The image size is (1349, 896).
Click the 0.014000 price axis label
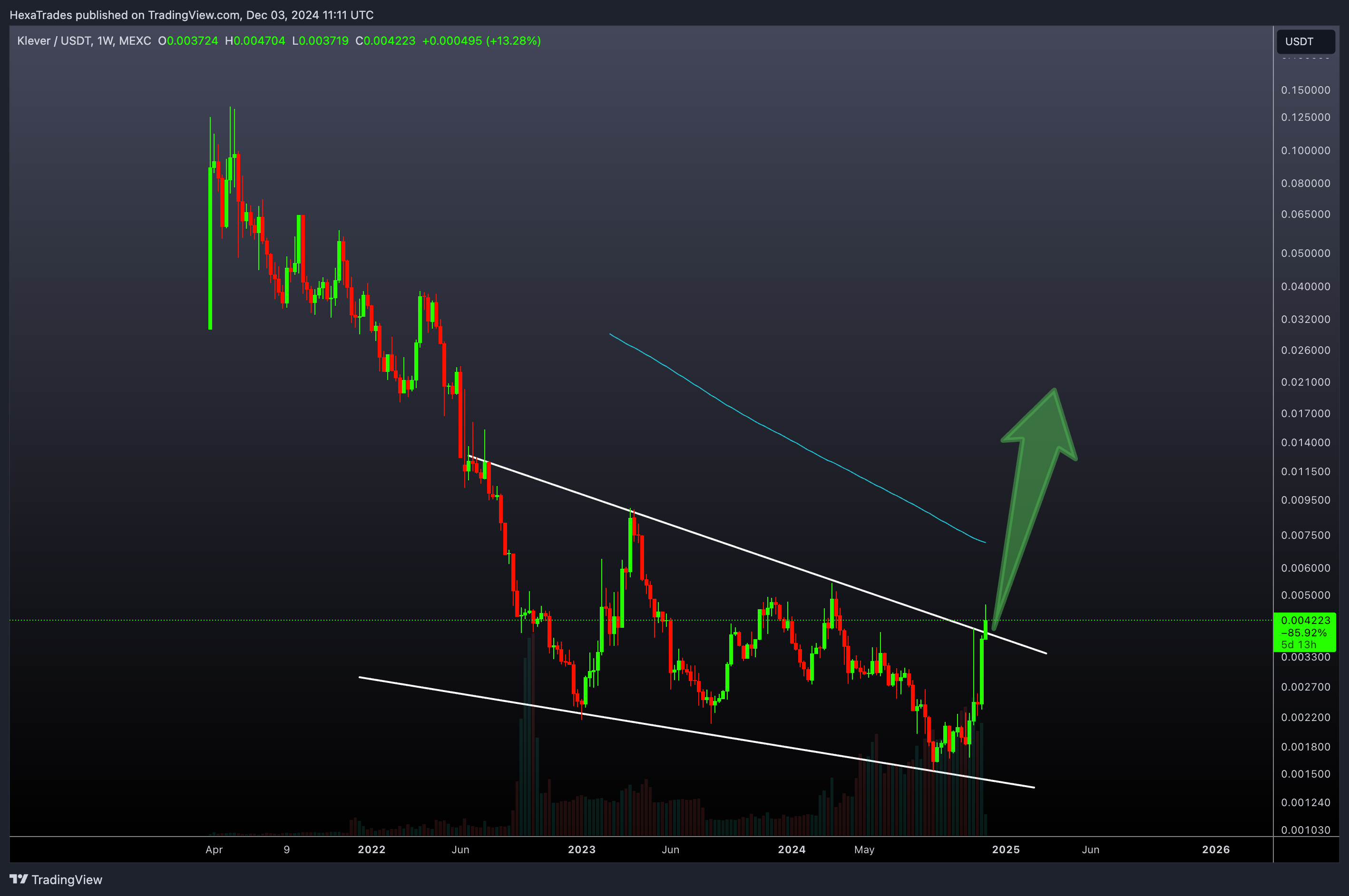(x=1305, y=443)
